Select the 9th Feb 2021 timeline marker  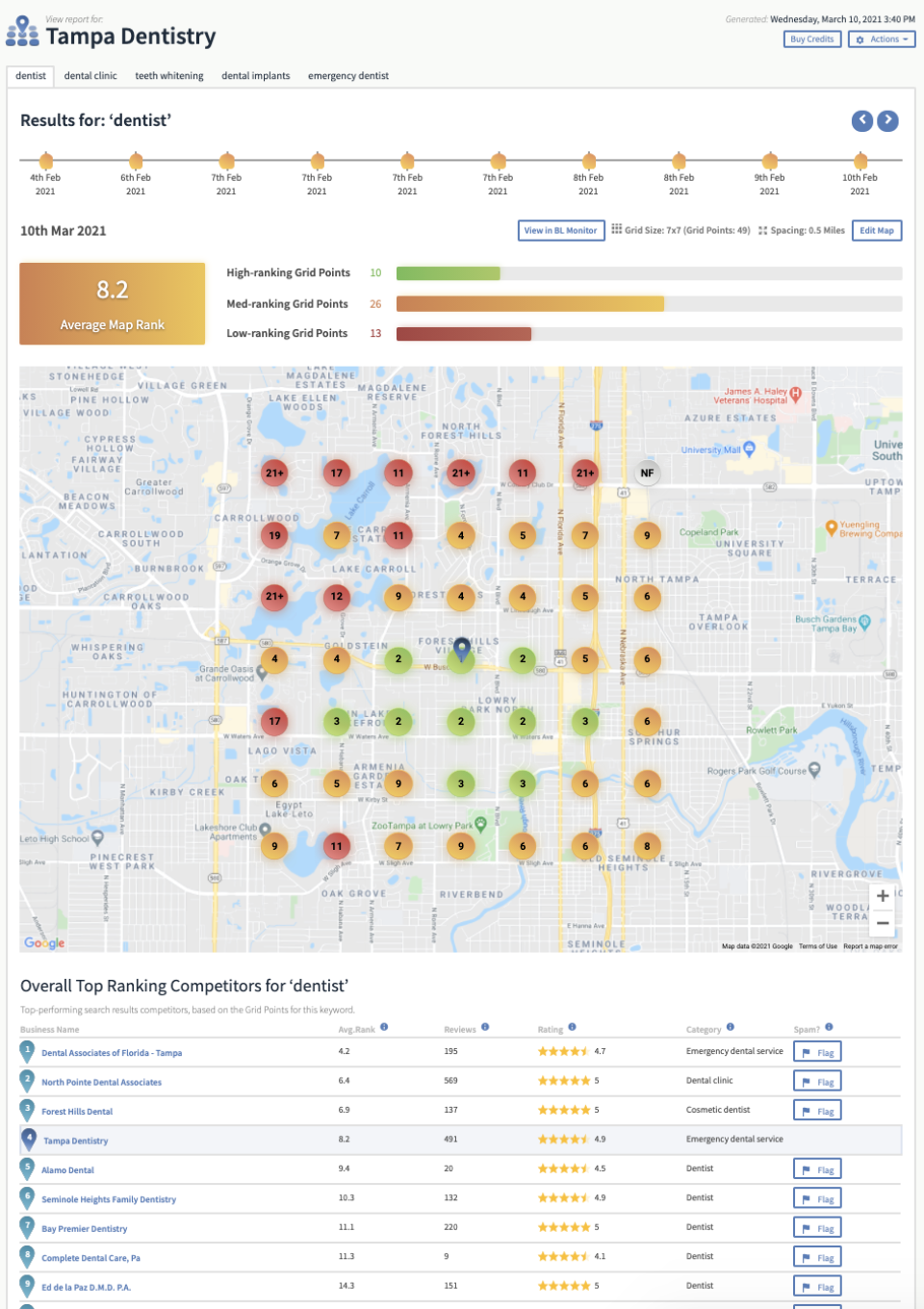coord(769,161)
